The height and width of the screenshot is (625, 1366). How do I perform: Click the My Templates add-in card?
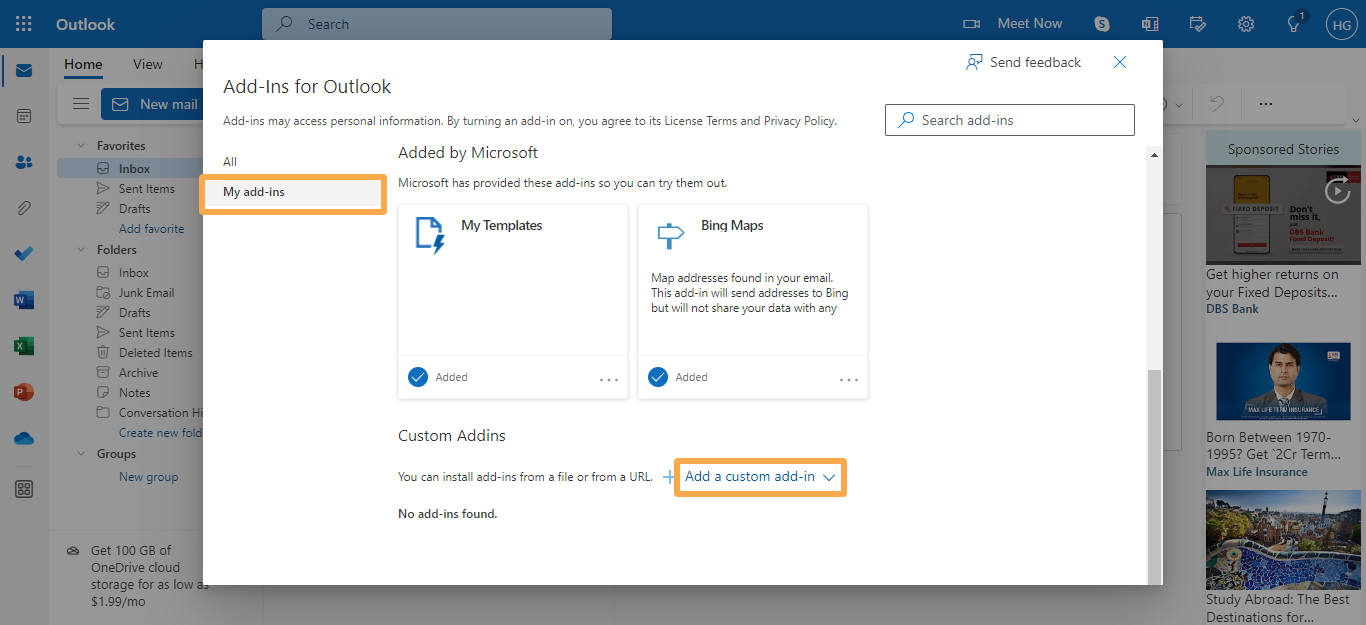pos(513,301)
